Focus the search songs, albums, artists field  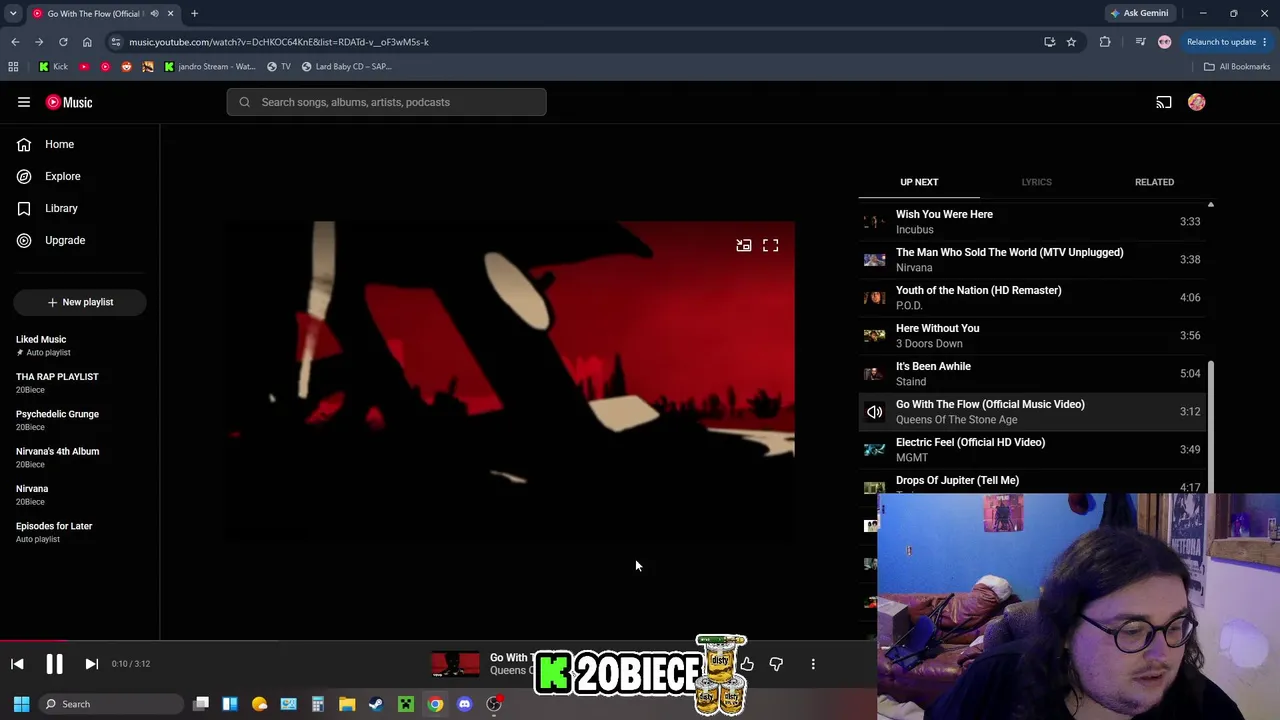click(386, 102)
